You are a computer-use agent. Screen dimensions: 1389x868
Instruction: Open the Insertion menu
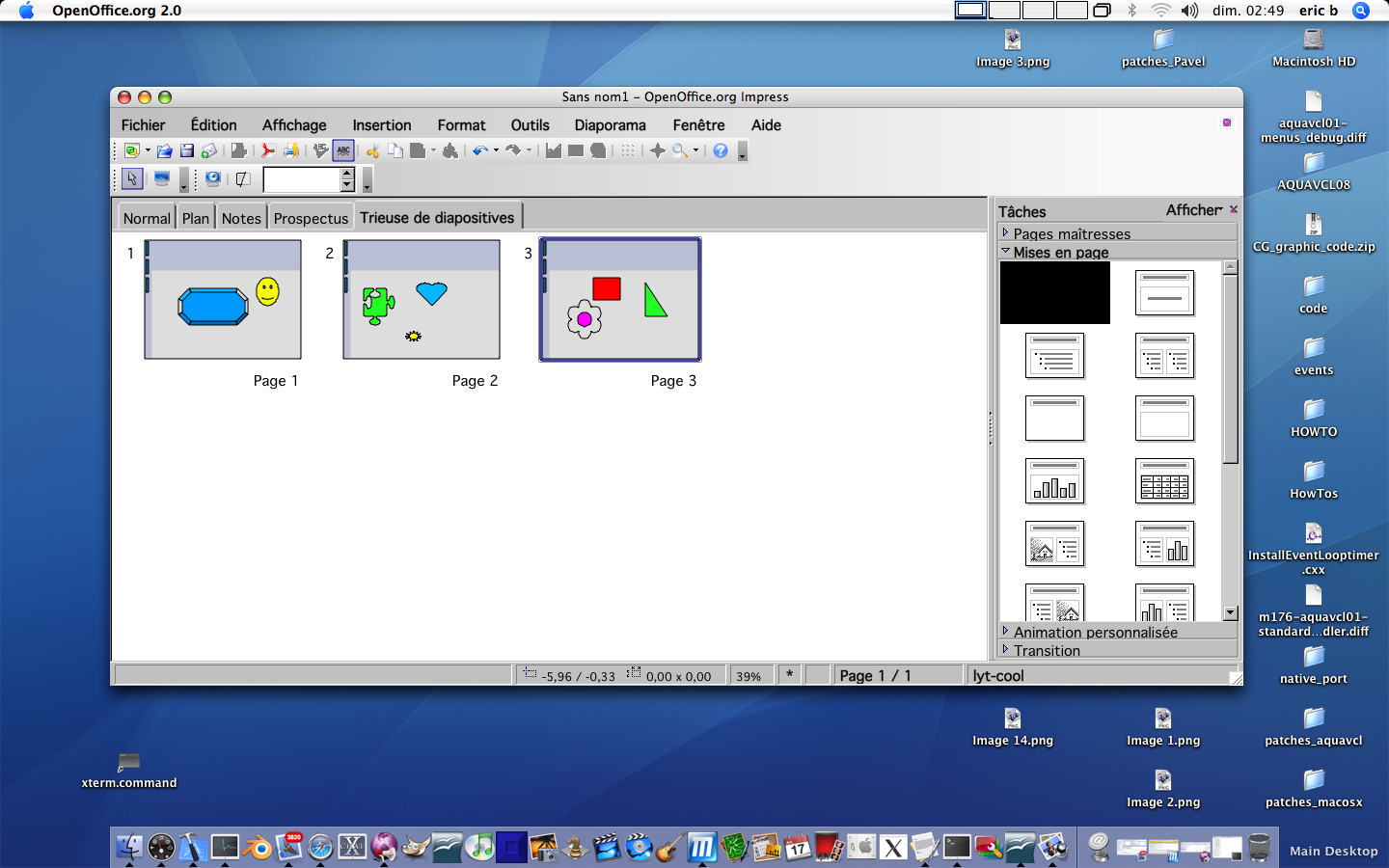pos(382,125)
